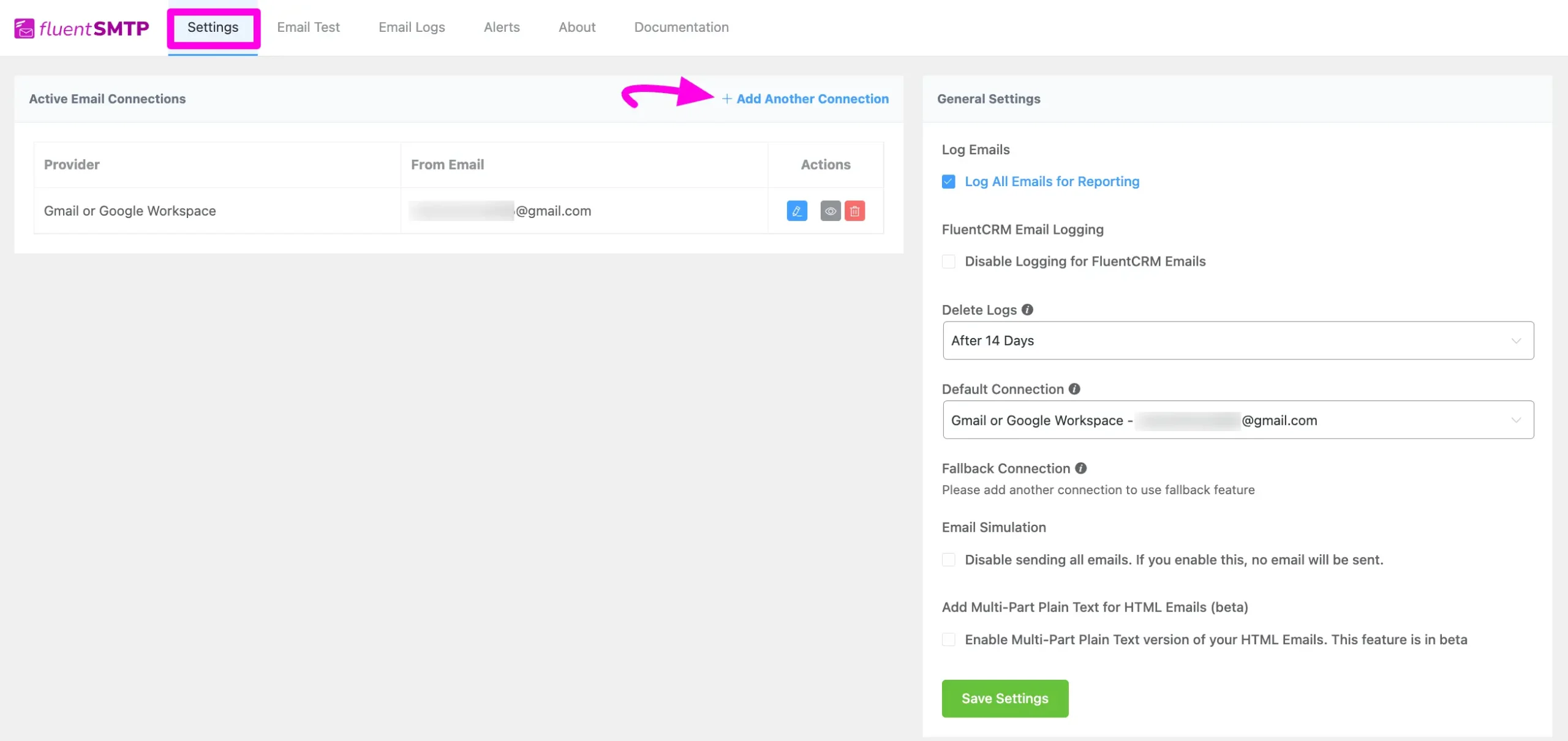
Task: Toggle Log All Emails for Reporting checkbox
Action: [x=949, y=181]
